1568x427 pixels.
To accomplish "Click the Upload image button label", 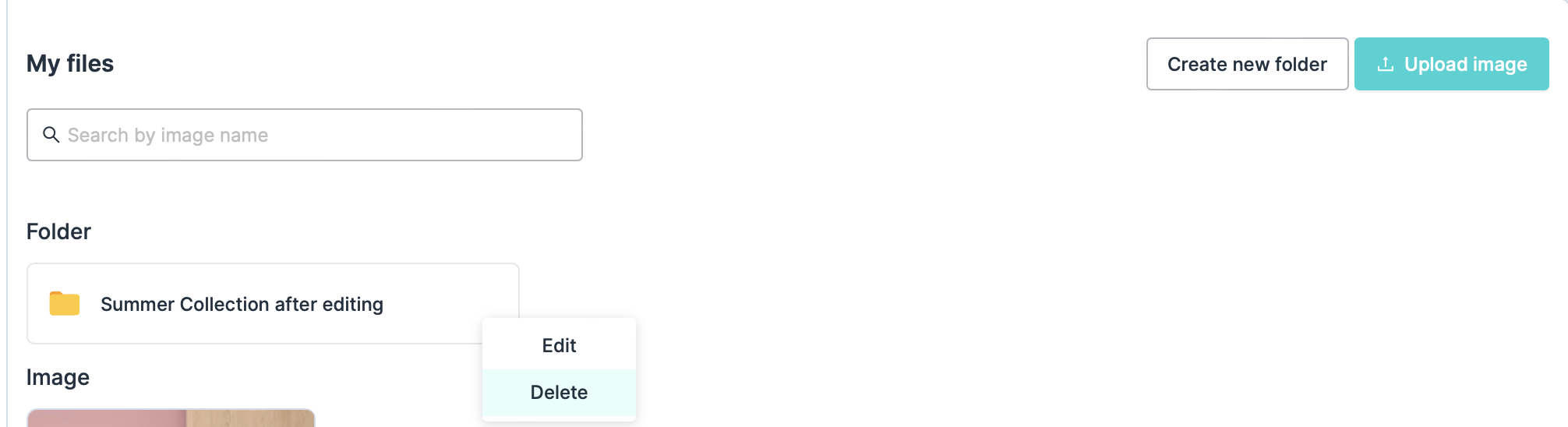I will tap(1465, 64).
